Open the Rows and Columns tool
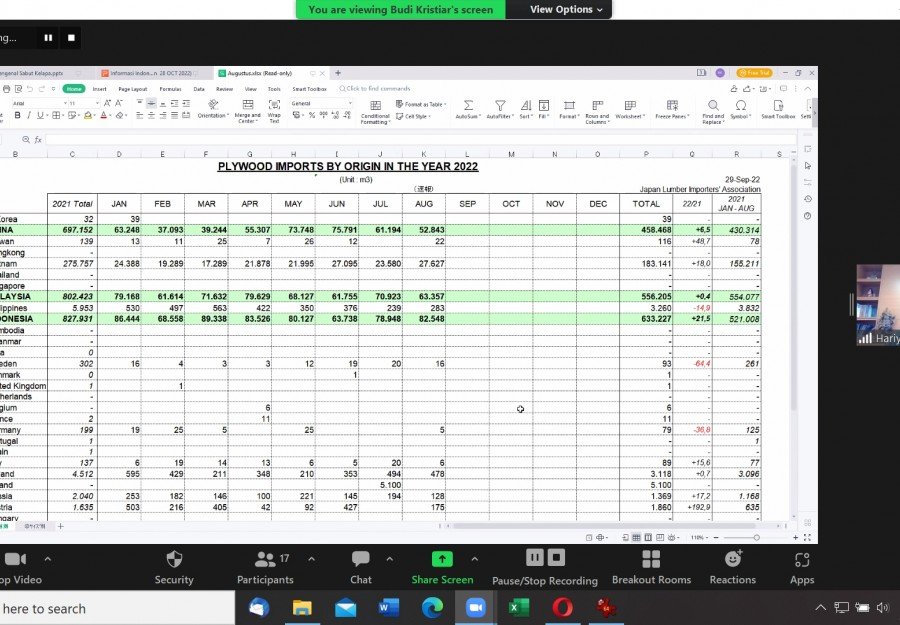This screenshot has height=625, width=900. [x=597, y=112]
